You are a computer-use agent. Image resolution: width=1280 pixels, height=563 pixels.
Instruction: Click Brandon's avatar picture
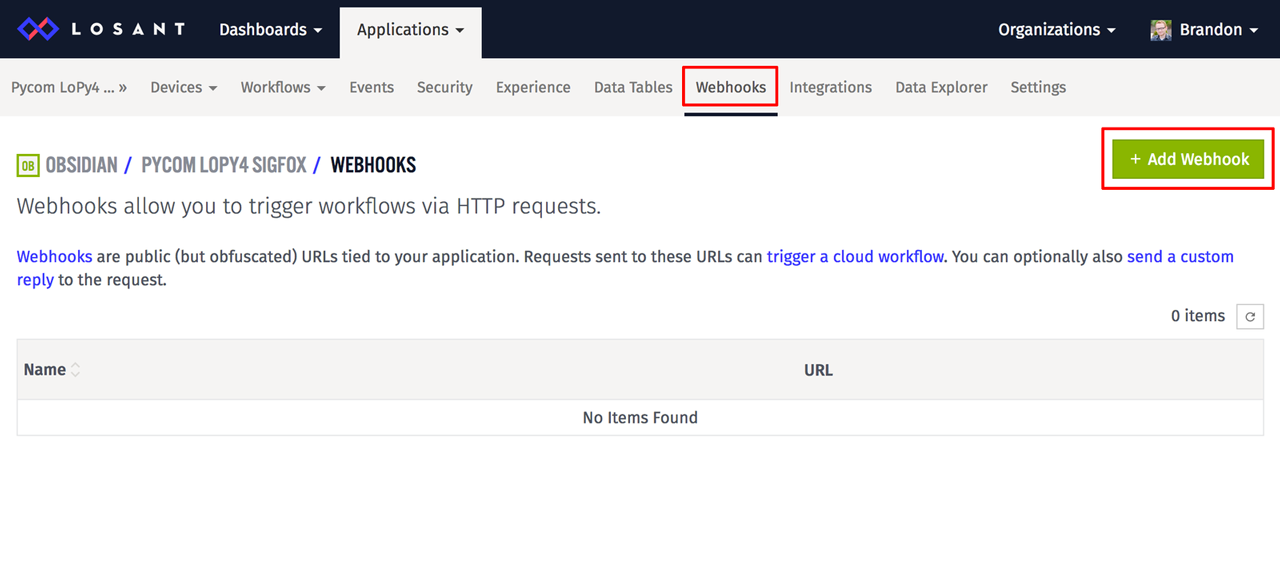[1161, 30]
